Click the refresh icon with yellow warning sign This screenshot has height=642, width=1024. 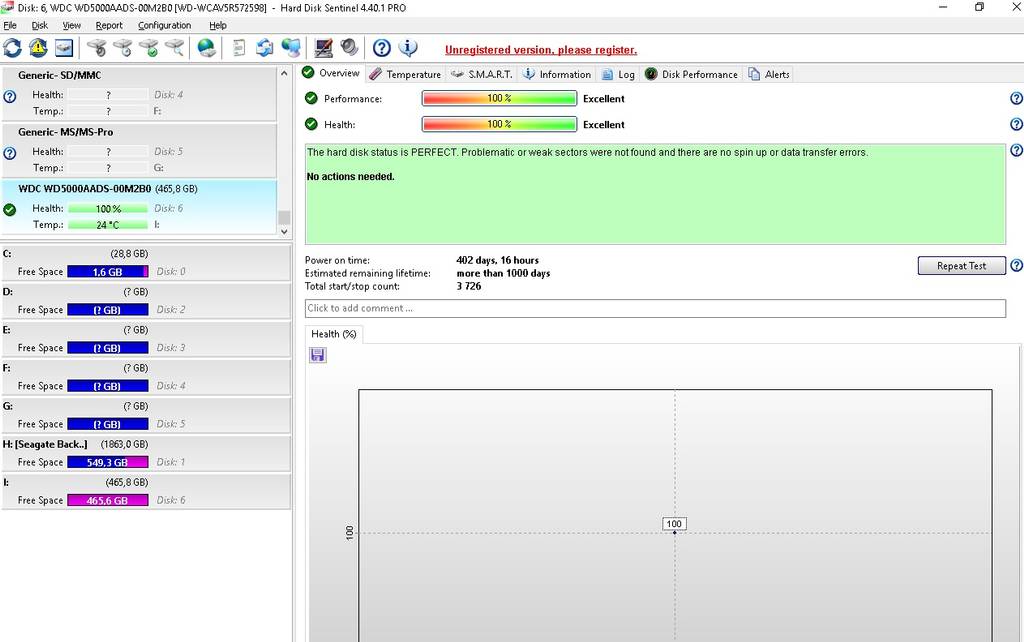38,47
